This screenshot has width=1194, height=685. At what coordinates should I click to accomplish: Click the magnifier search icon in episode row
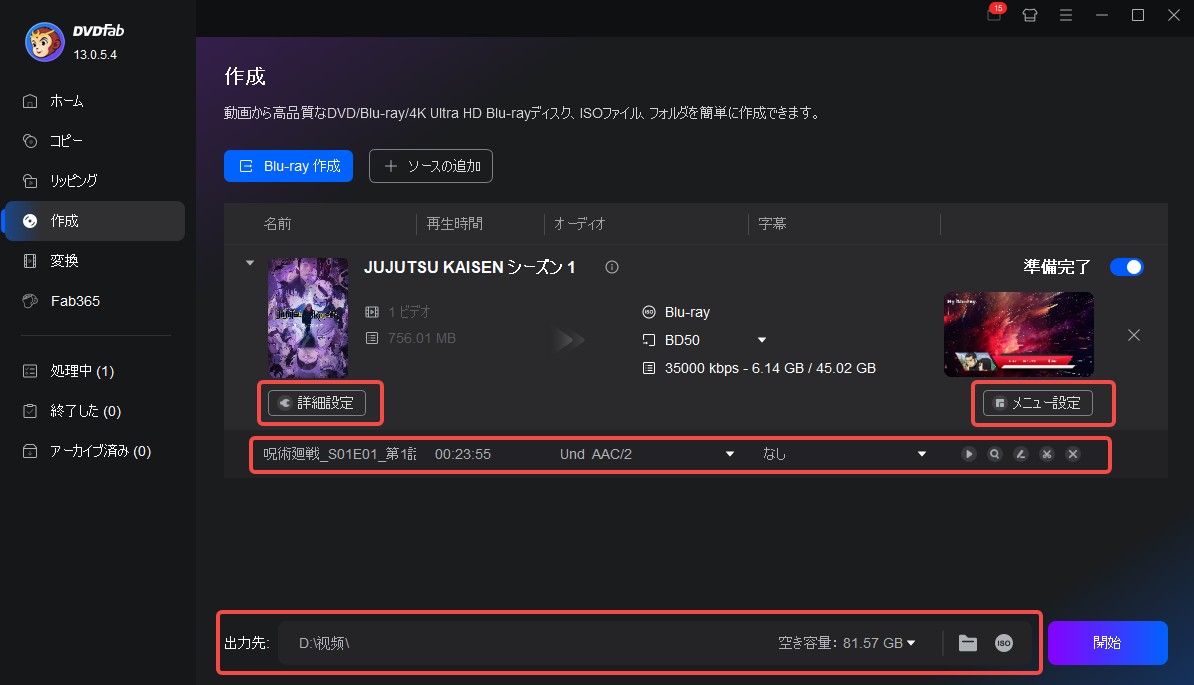click(x=995, y=454)
